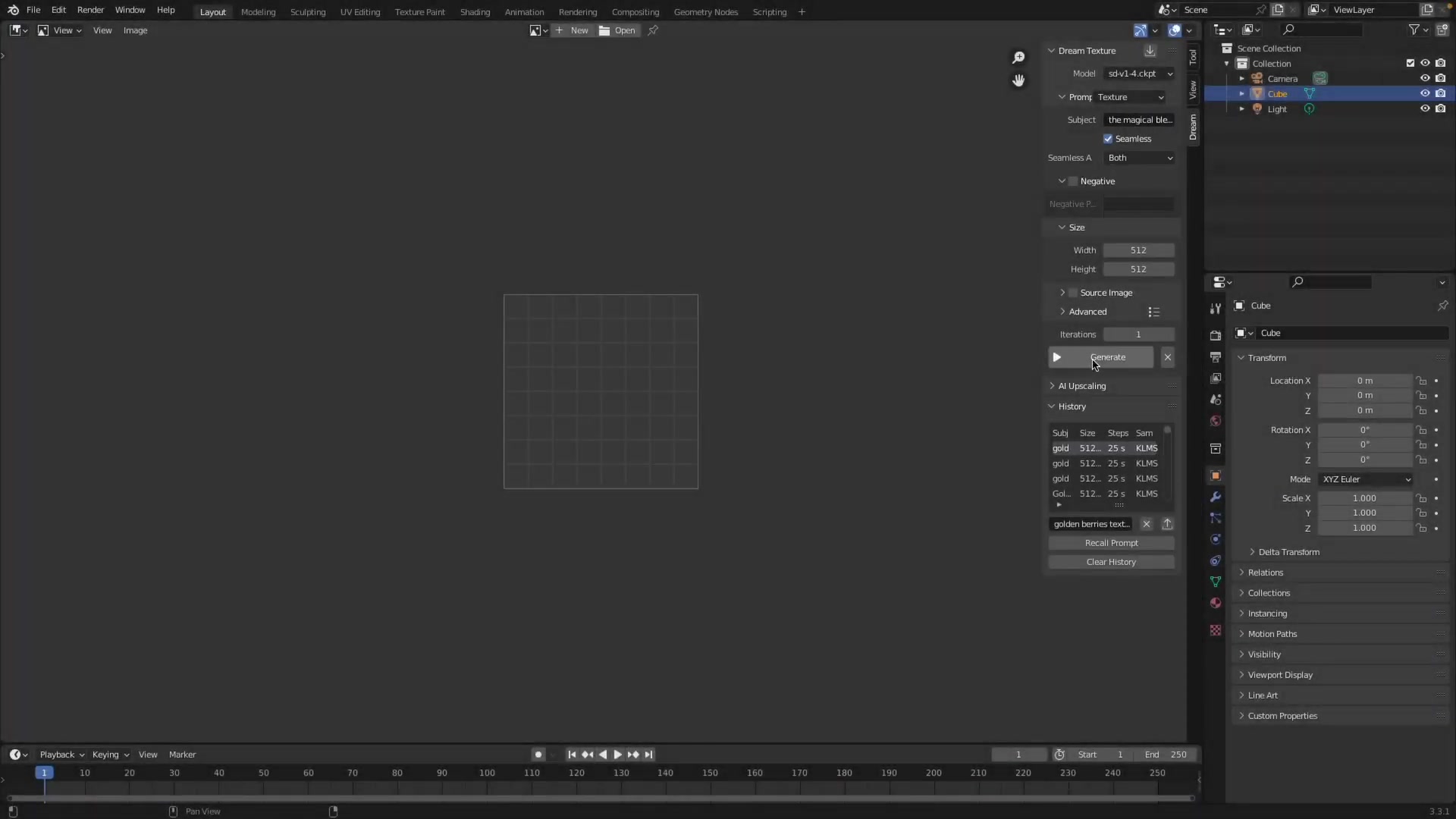This screenshot has width=1456, height=819.
Task: Disable Light in renders camera icon
Action: 1441,109
